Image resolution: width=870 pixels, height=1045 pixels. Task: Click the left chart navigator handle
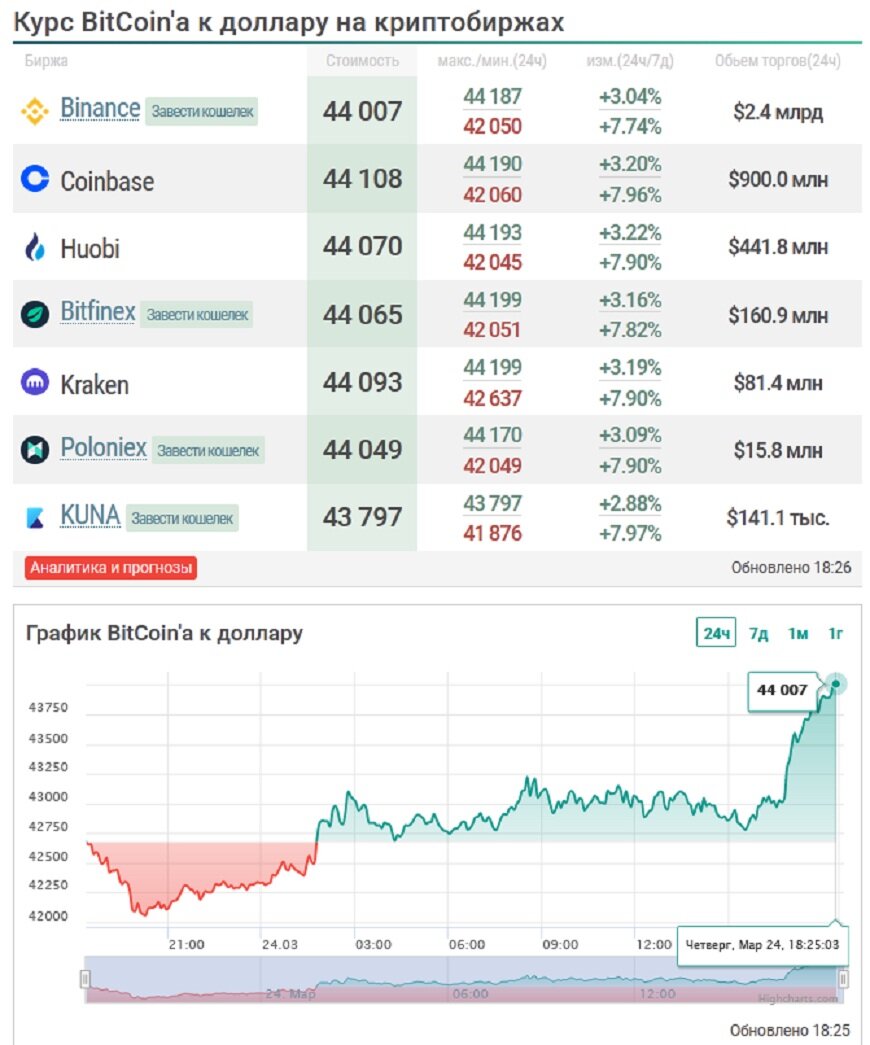pyautogui.click(x=85, y=978)
